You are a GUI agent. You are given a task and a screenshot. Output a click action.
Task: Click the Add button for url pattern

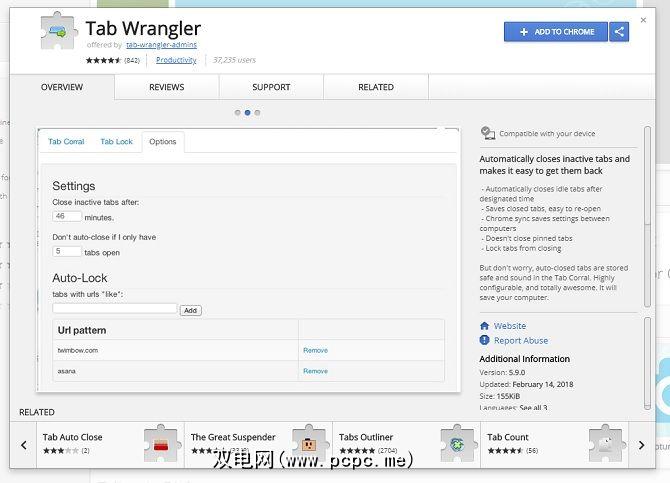pyautogui.click(x=191, y=310)
